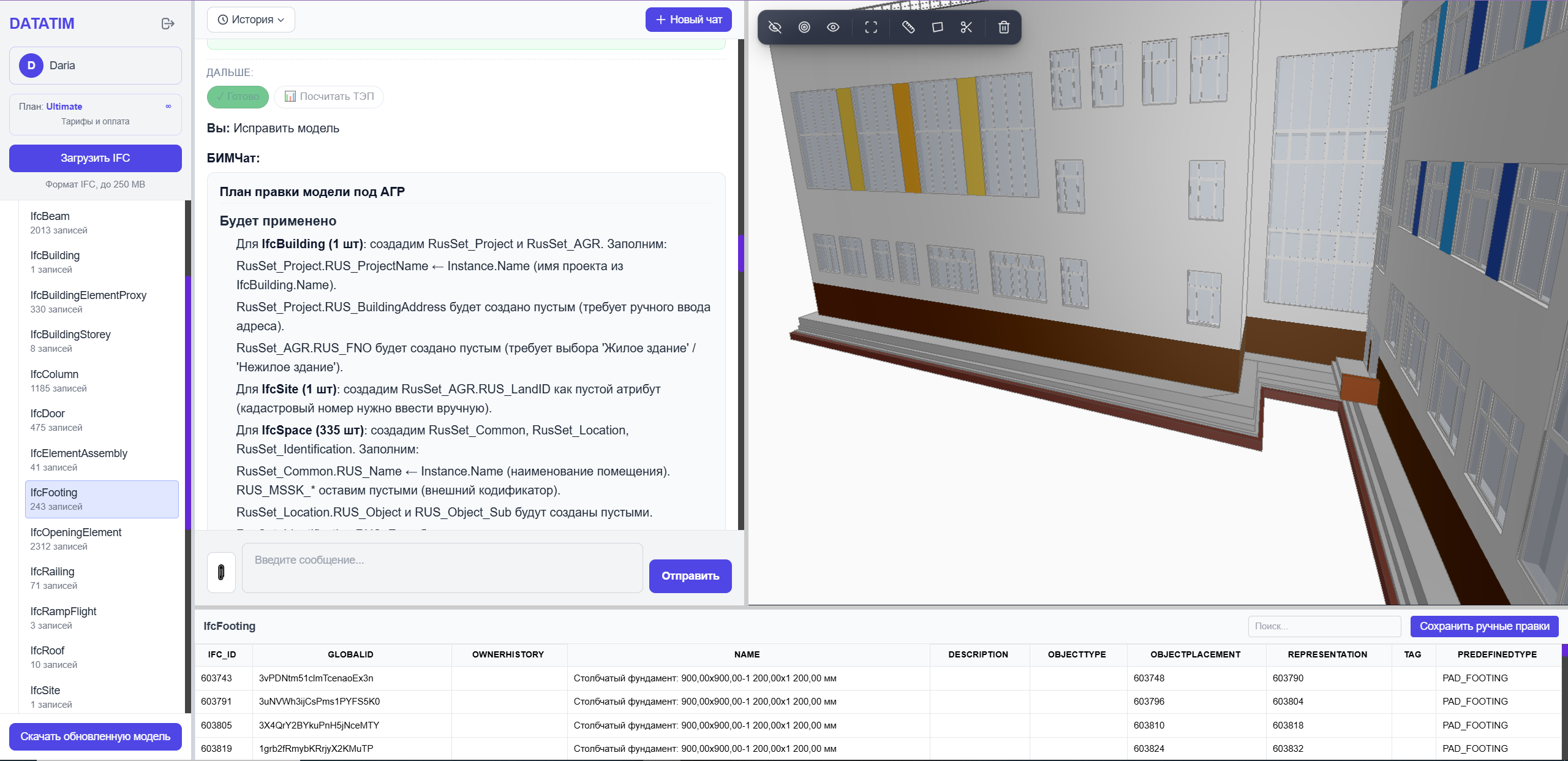Select the section plane rectangle tool
The height and width of the screenshot is (761, 1568).
pyautogui.click(x=937, y=27)
